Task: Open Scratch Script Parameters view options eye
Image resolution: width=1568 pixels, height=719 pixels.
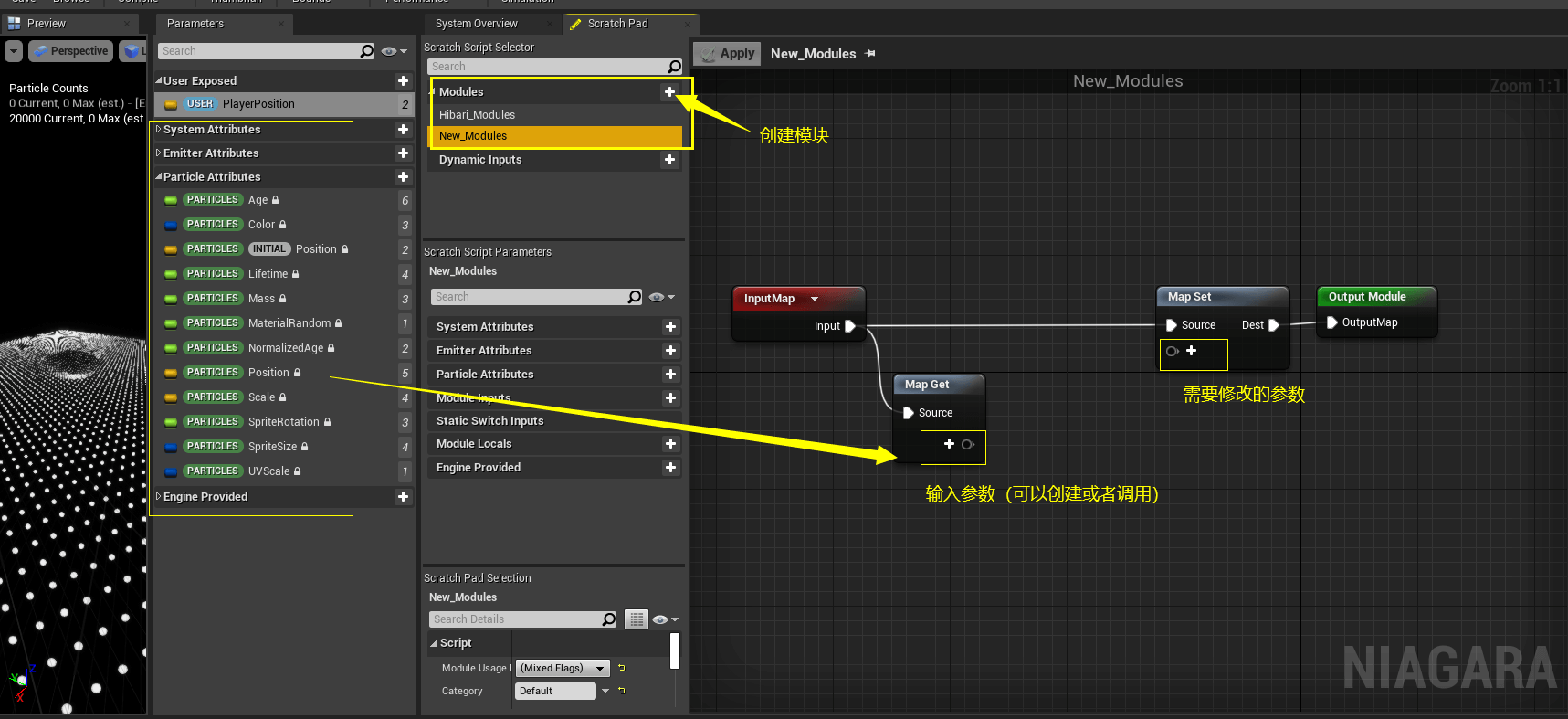Action: coord(662,297)
